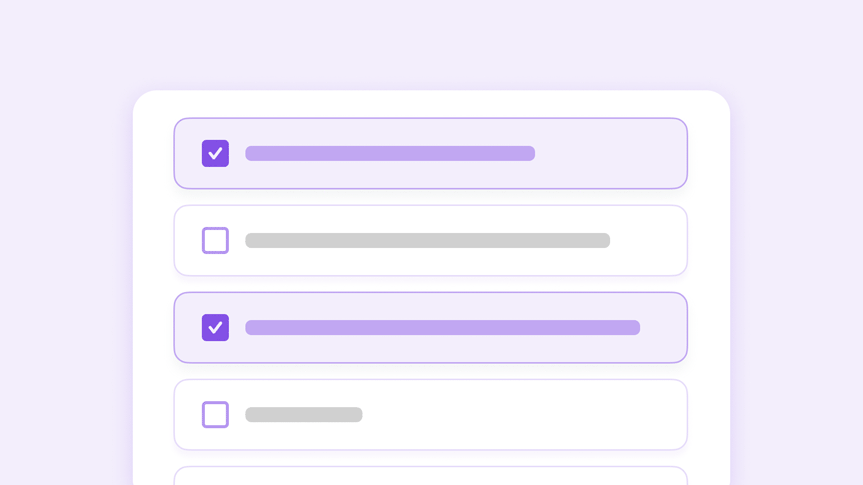Uncheck the third row's purple checkbox

pos(215,327)
